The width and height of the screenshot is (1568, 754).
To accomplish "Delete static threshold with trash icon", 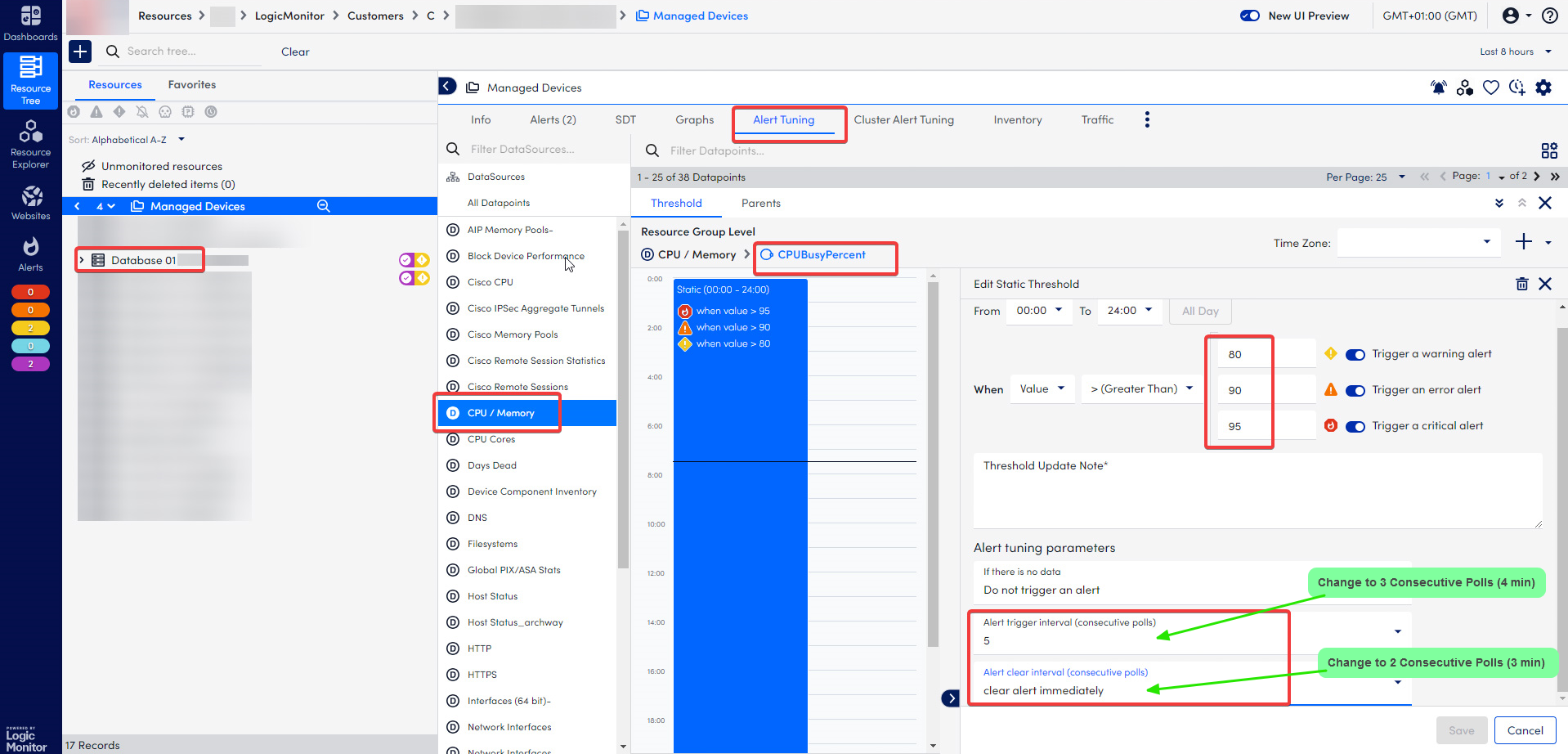I will click(1522, 284).
